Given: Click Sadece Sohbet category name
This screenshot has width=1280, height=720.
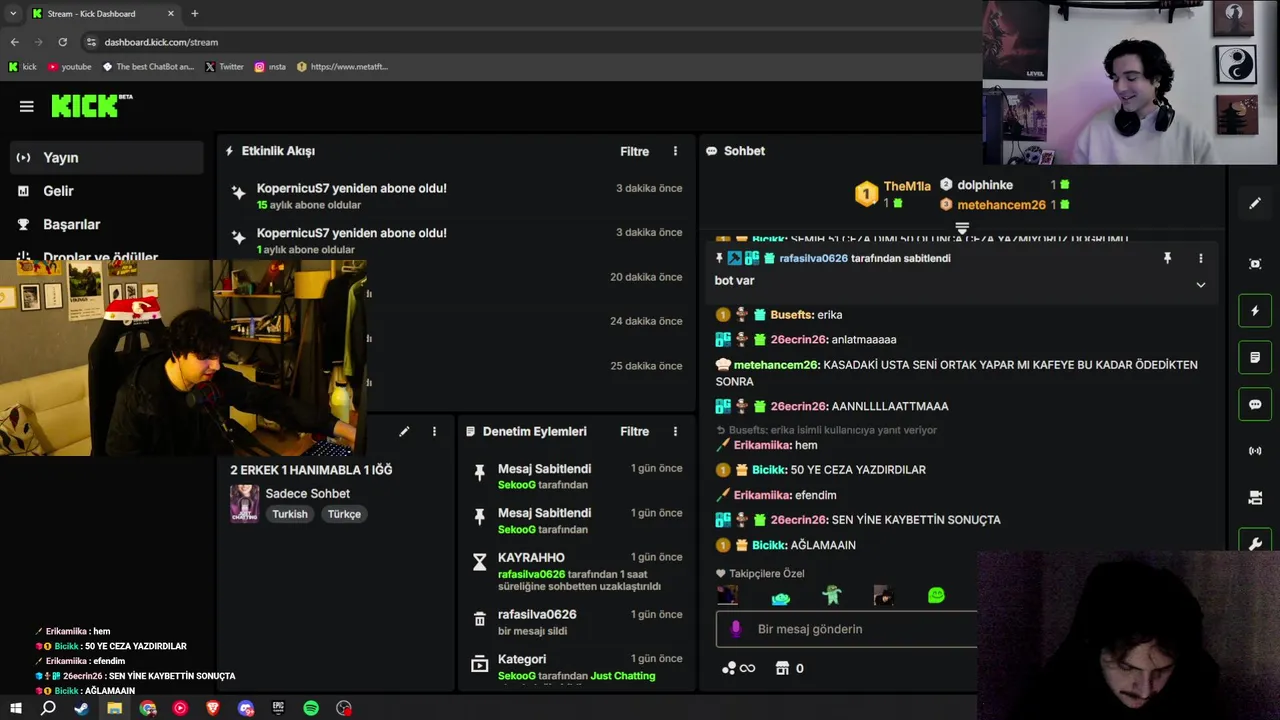Looking at the screenshot, I should coord(307,493).
